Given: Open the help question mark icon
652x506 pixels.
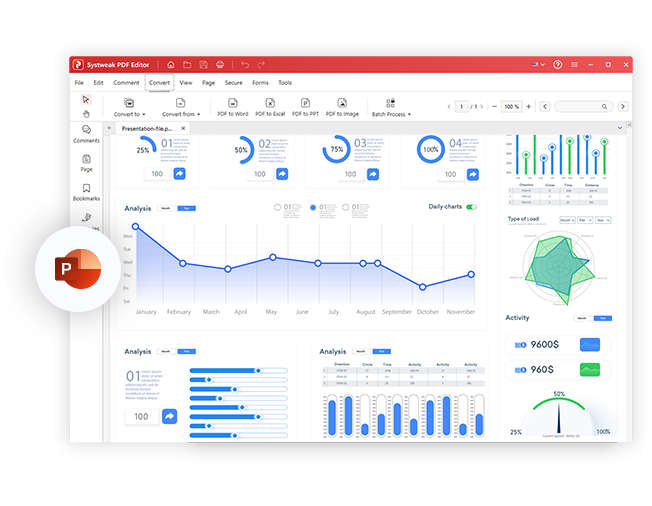Looking at the screenshot, I should point(558,64).
